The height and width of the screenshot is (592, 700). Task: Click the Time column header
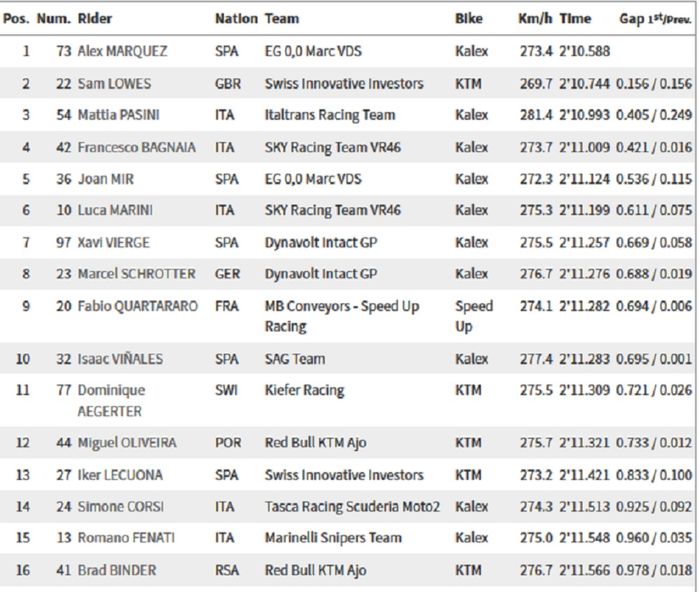pyautogui.click(x=575, y=18)
